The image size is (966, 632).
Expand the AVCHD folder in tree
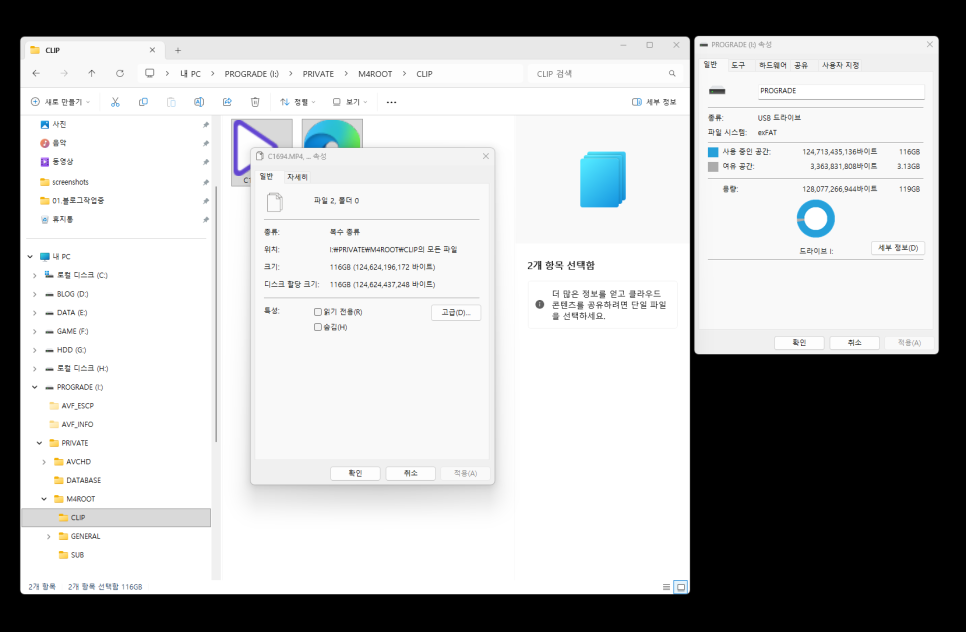44,461
